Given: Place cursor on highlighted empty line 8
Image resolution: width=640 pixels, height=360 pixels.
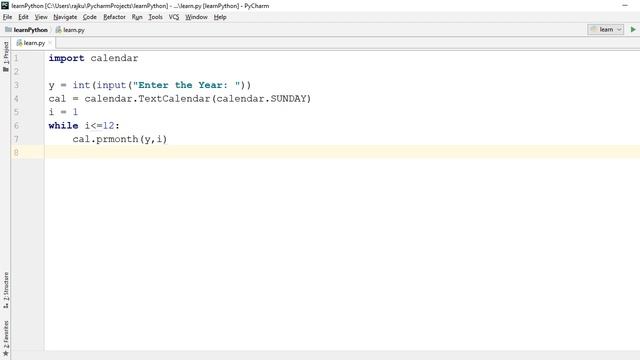Looking at the screenshot, I should pos(342,152).
